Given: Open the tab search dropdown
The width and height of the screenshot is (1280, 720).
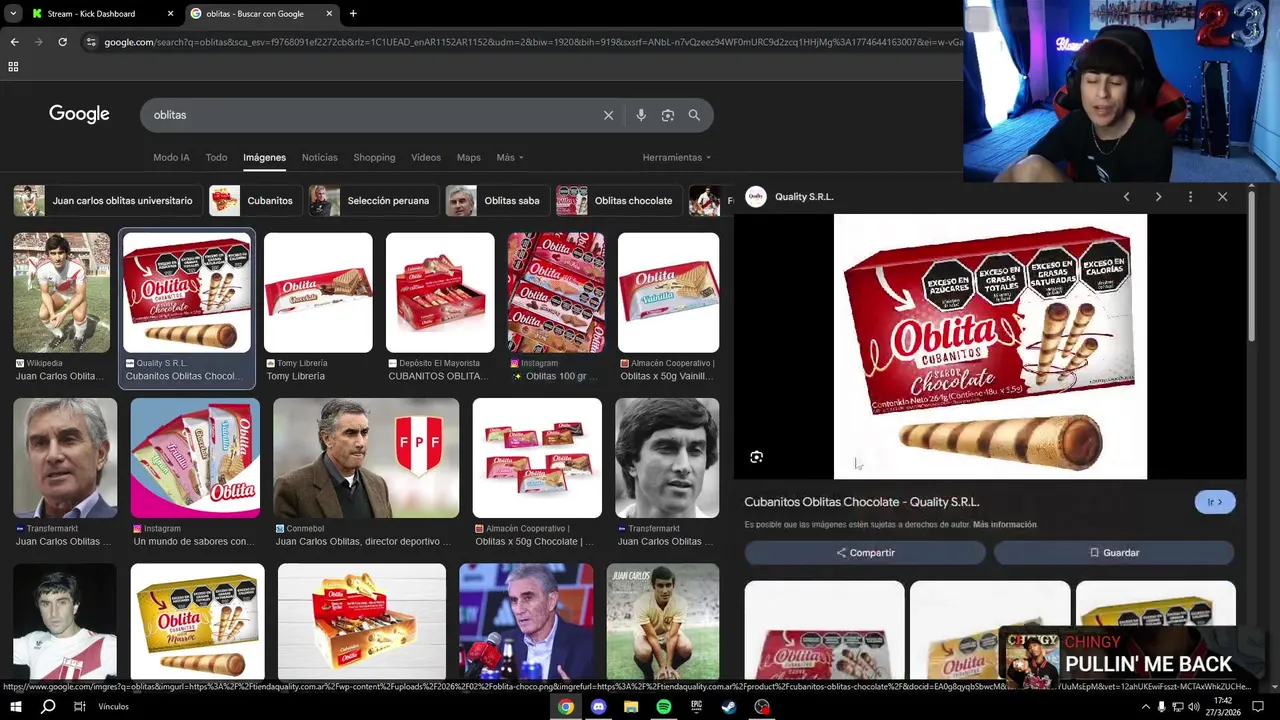Looking at the screenshot, I should [13, 14].
